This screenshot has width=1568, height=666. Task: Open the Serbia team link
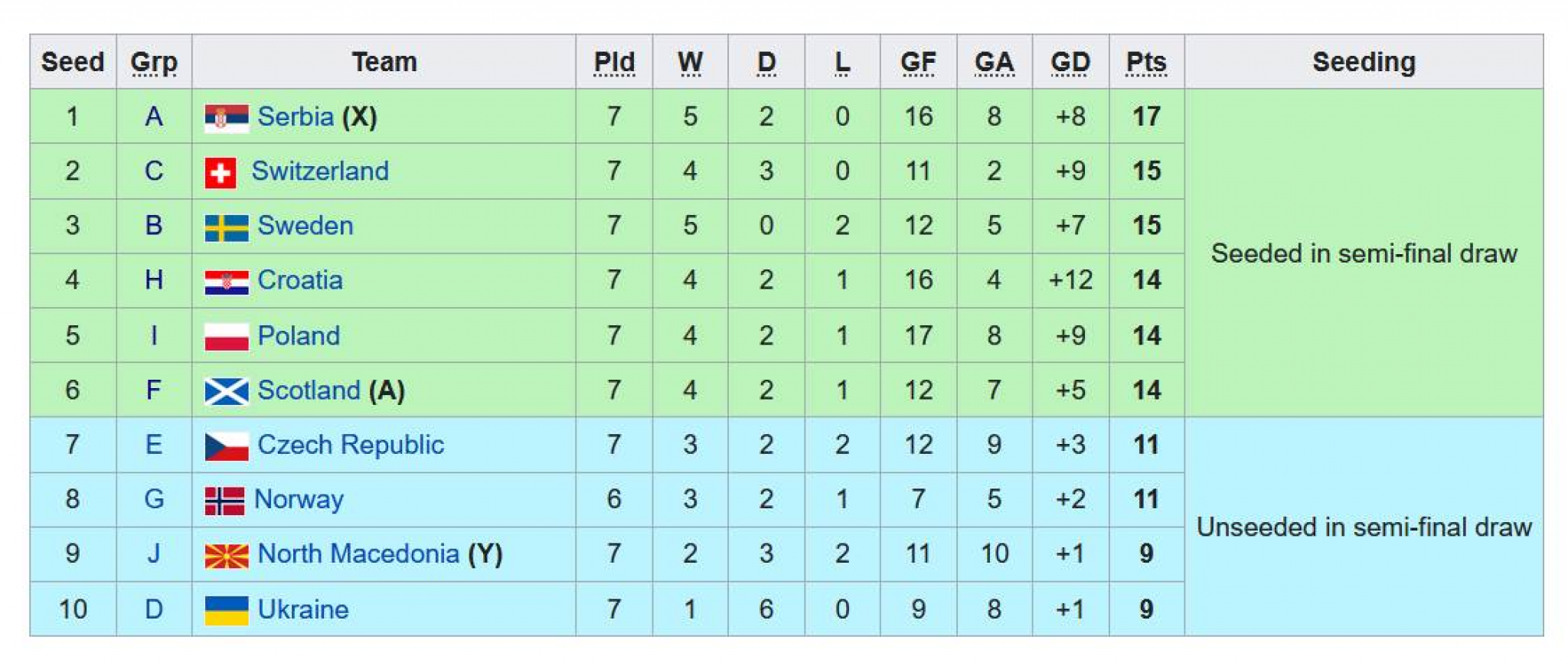[296, 116]
